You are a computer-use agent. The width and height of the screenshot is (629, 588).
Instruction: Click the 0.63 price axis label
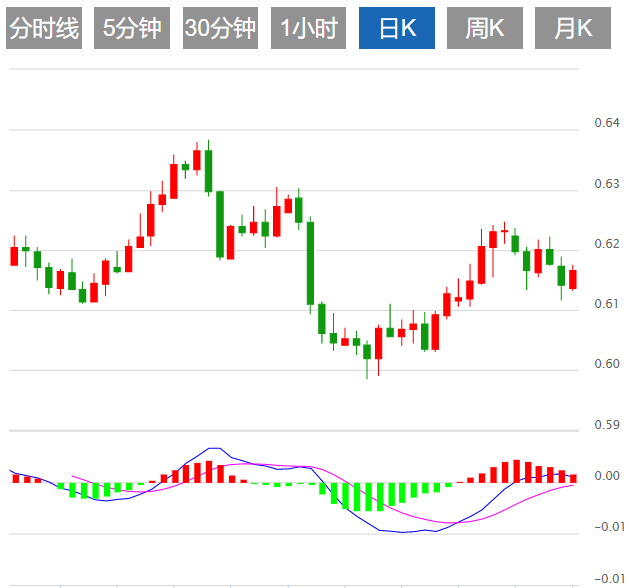607,184
